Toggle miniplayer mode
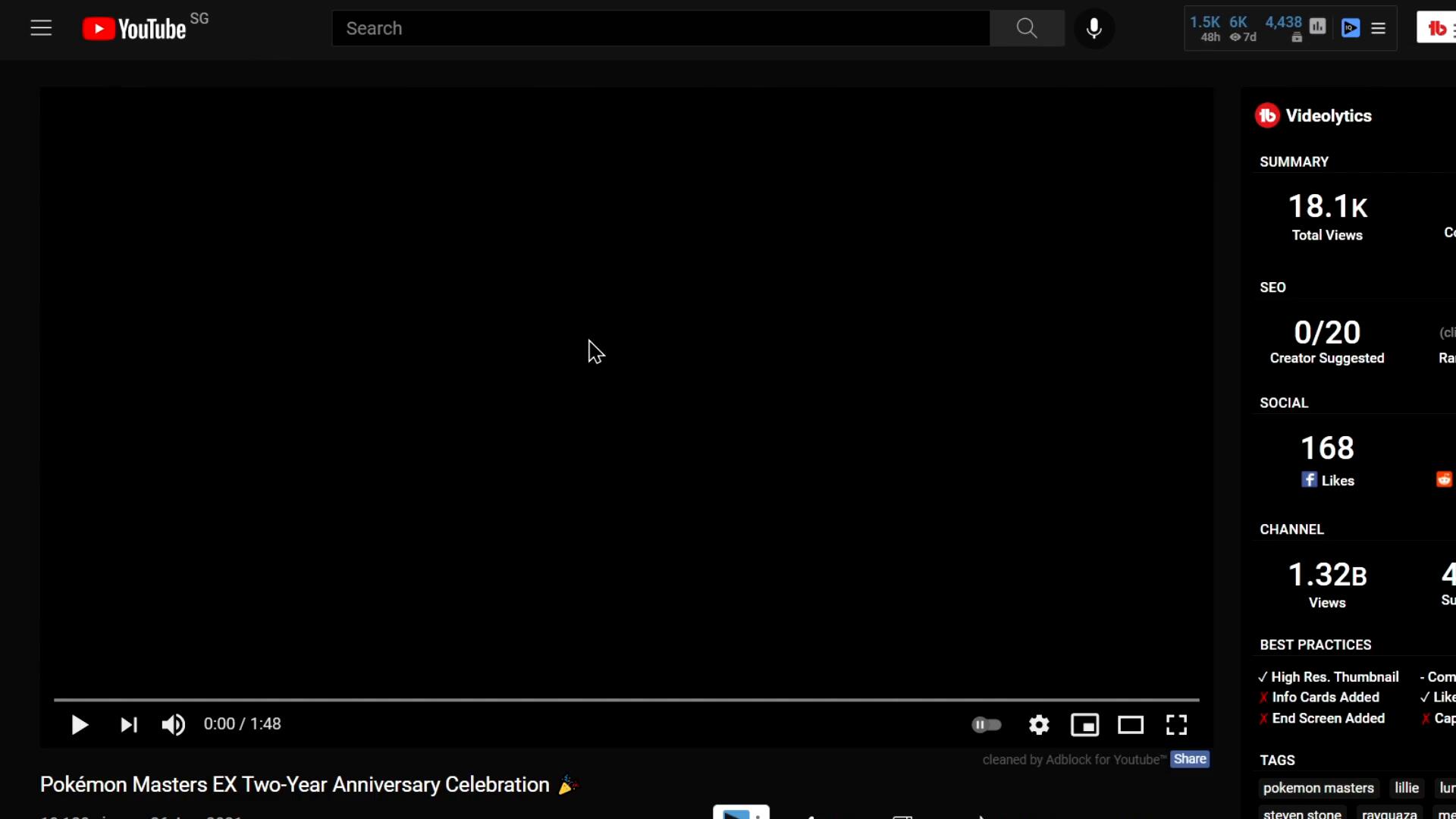 (x=1084, y=725)
